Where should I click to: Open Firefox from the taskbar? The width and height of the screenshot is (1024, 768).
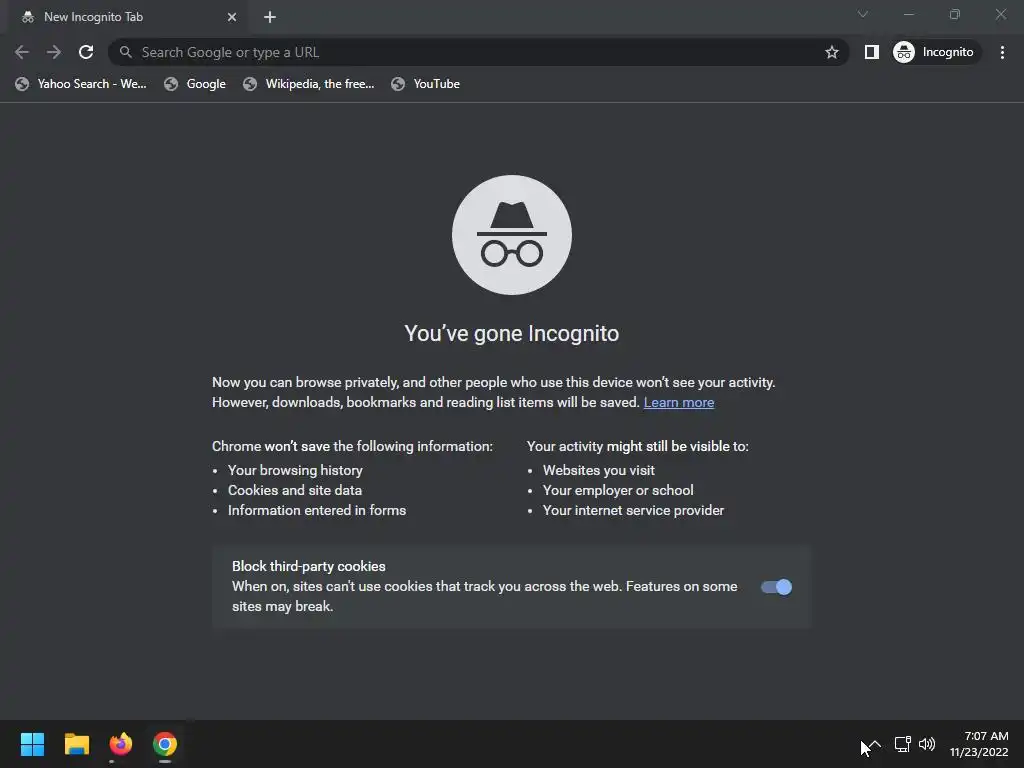pos(121,744)
